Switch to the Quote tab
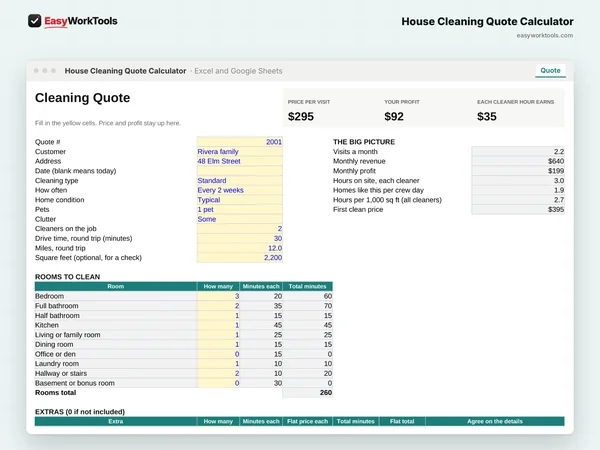600x450 pixels. click(x=550, y=70)
